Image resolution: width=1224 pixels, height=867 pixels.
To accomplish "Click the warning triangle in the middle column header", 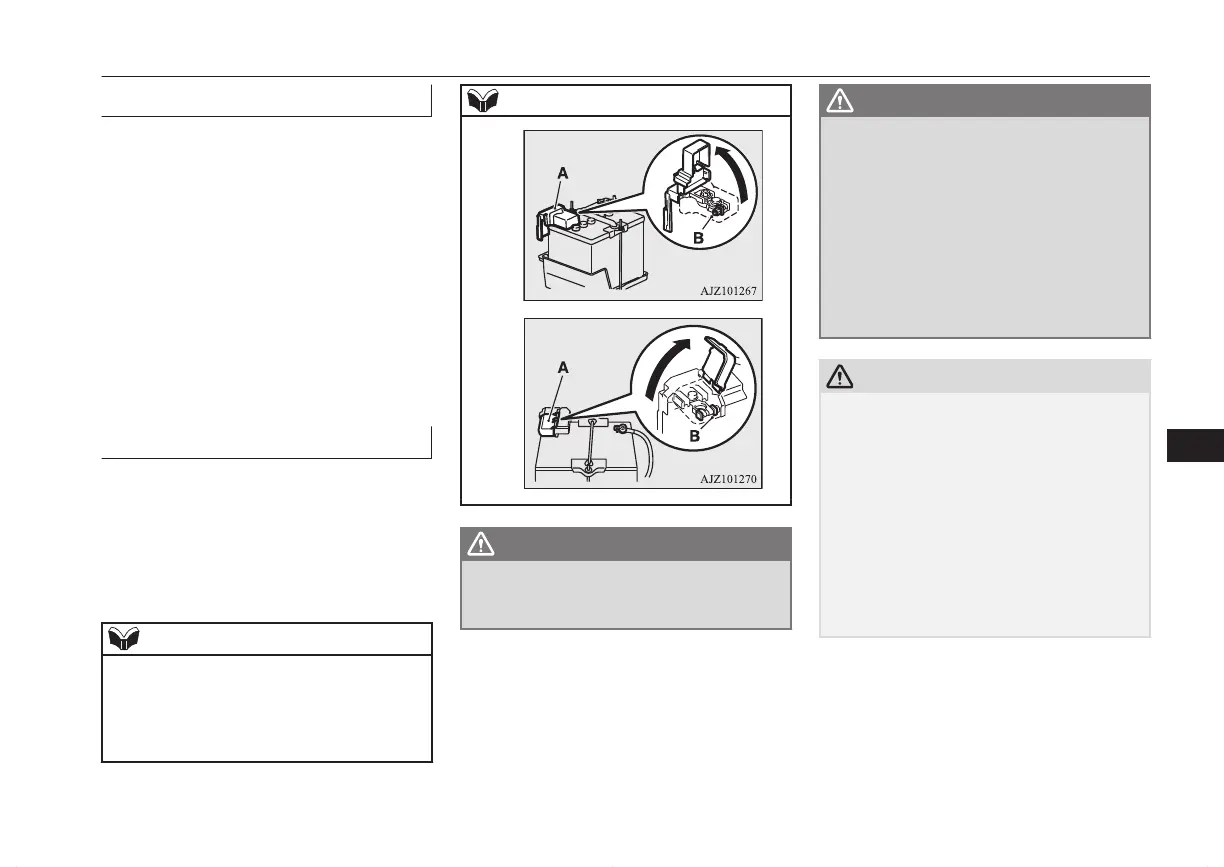I will click(481, 544).
